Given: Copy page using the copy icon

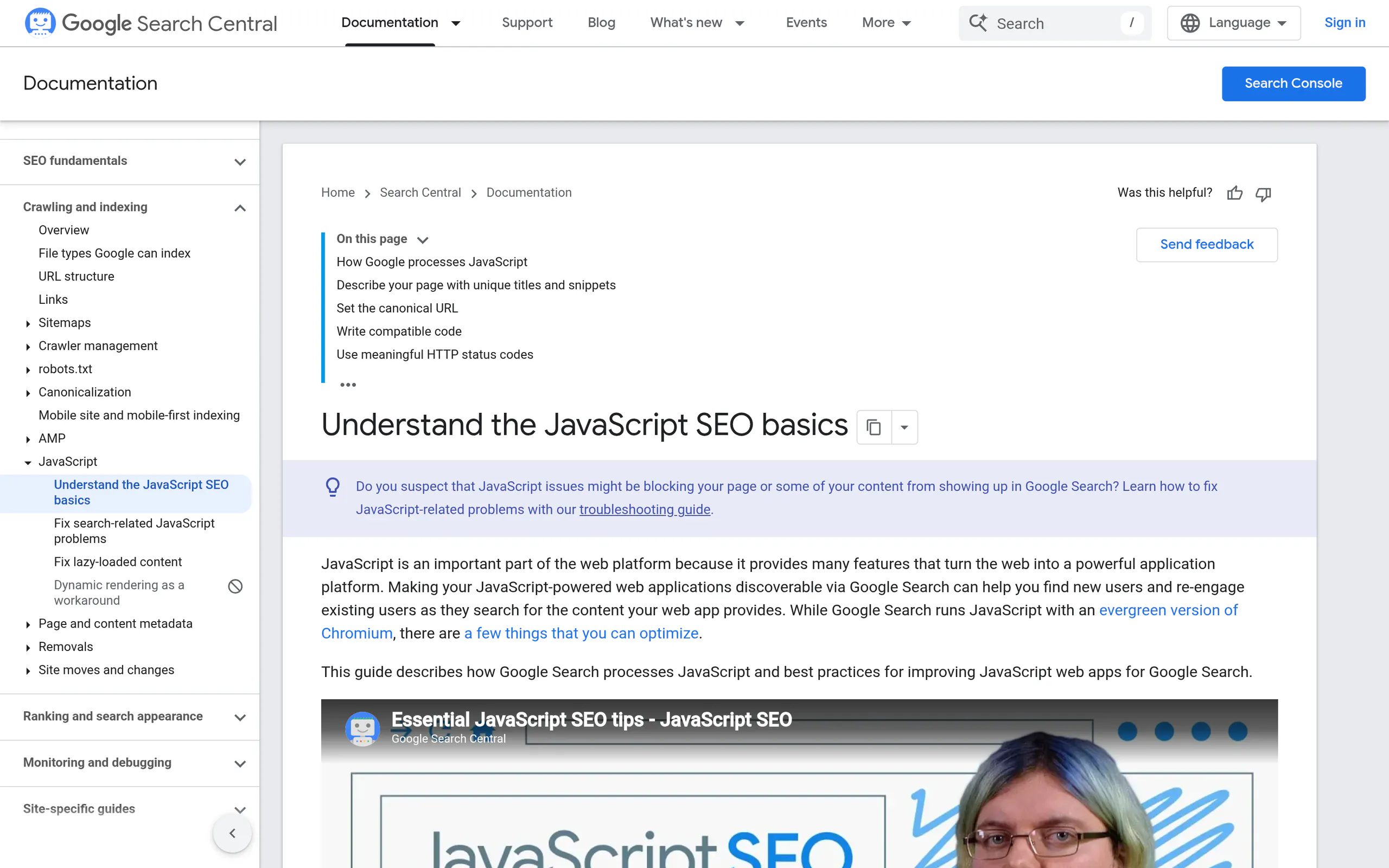Looking at the screenshot, I should pyautogui.click(x=874, y=427).
